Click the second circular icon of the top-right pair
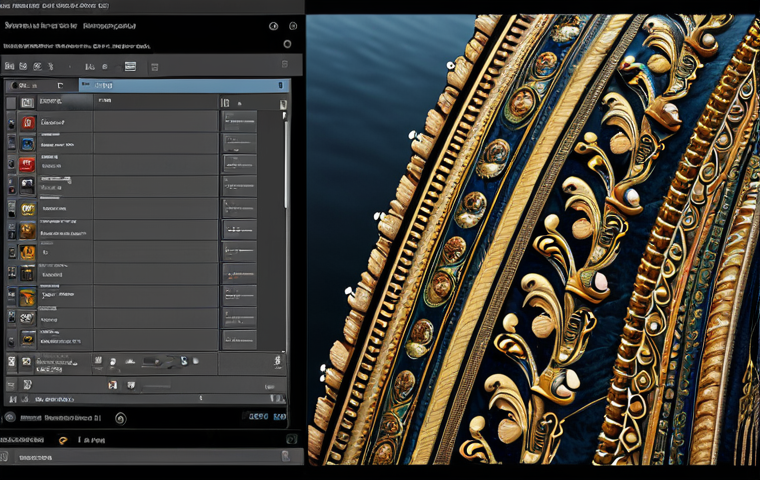The width and height of the screenshot is (760, 480). (293, 26)
